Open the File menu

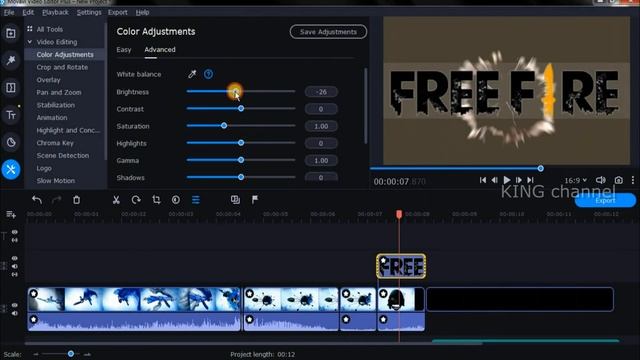click(x=9, y=12)
